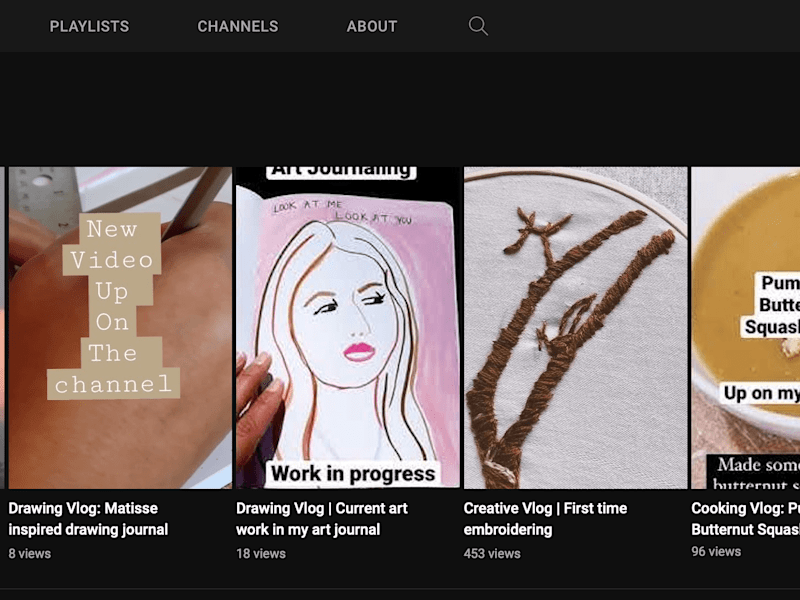The height and width of the screenshot is (600, 800).
Task: Open title 'Creative Vlog | First time embroidering'
Action: (545, 519)
